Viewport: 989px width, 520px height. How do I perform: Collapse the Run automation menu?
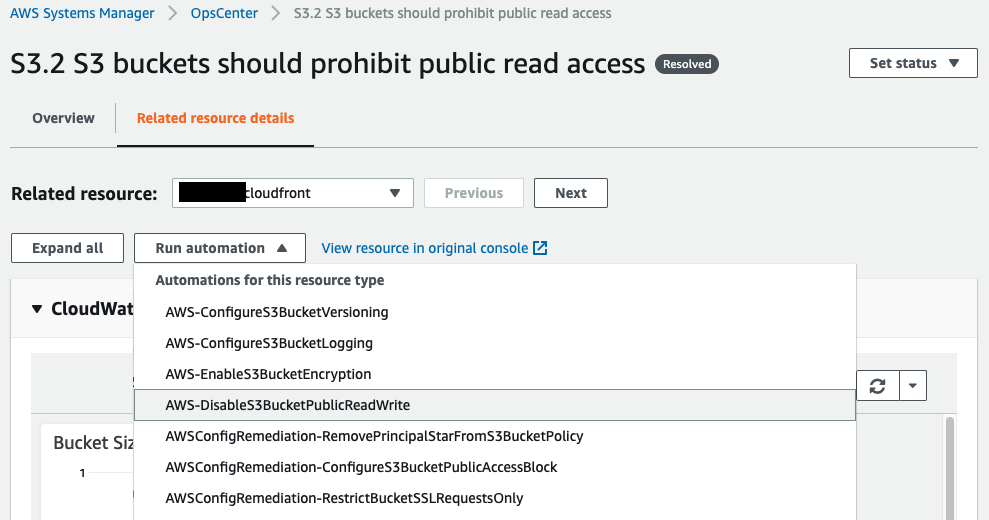pyautogui.click(x=219, y=248)
